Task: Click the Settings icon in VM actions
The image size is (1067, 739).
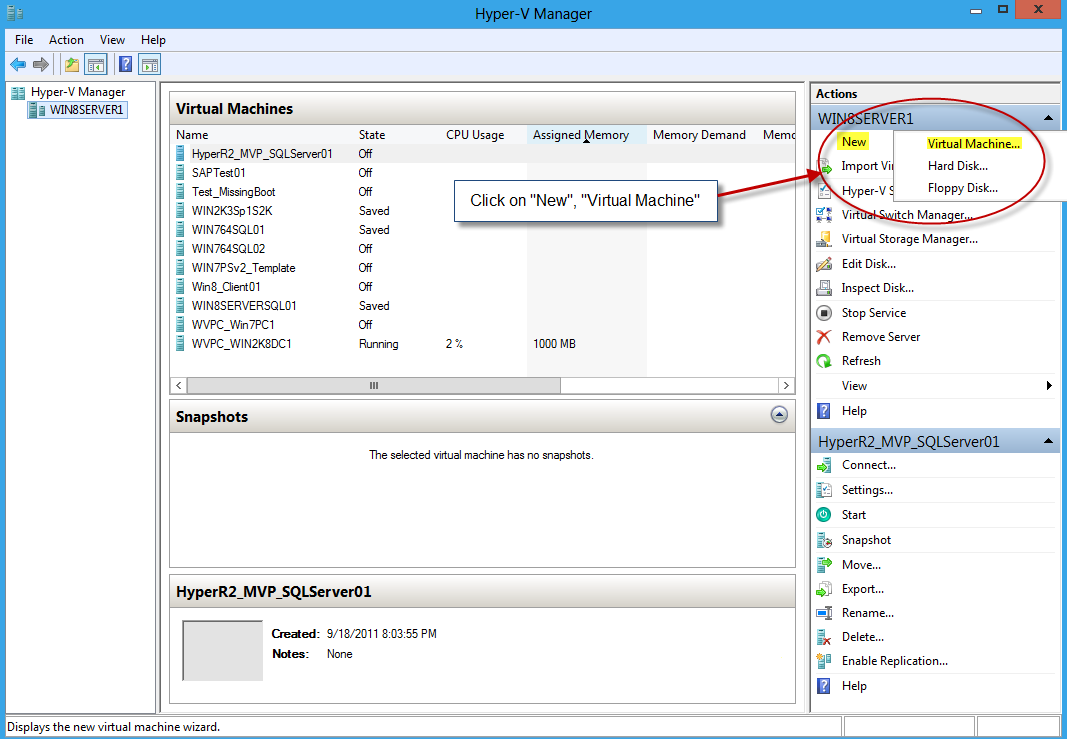Action: 824,490
